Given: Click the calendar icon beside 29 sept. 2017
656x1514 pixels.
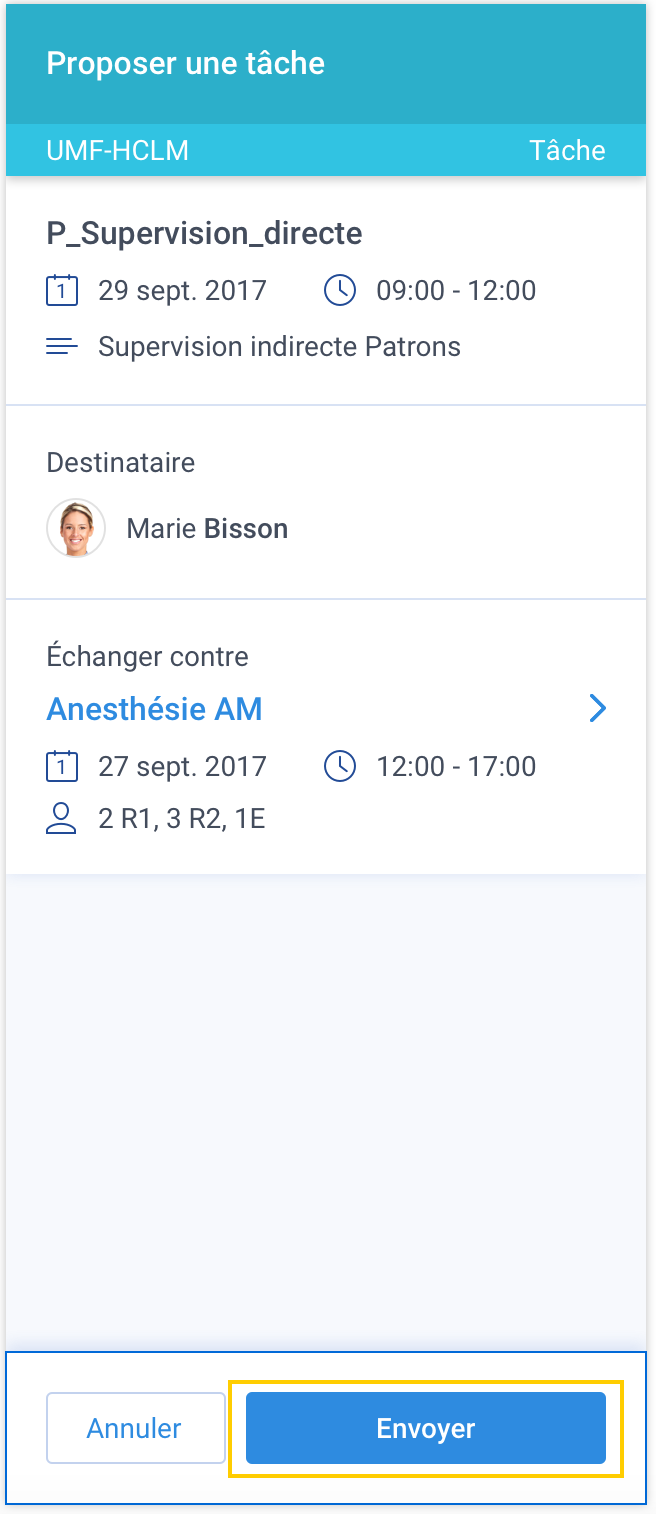Looking at the screenshot, I should [62, 291].
